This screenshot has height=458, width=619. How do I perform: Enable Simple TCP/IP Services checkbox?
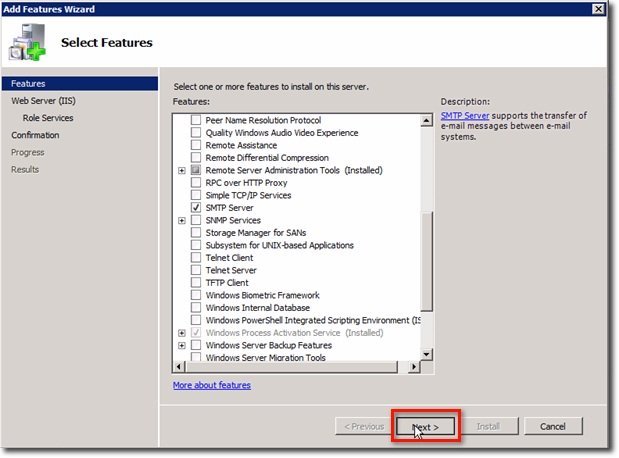196,195
